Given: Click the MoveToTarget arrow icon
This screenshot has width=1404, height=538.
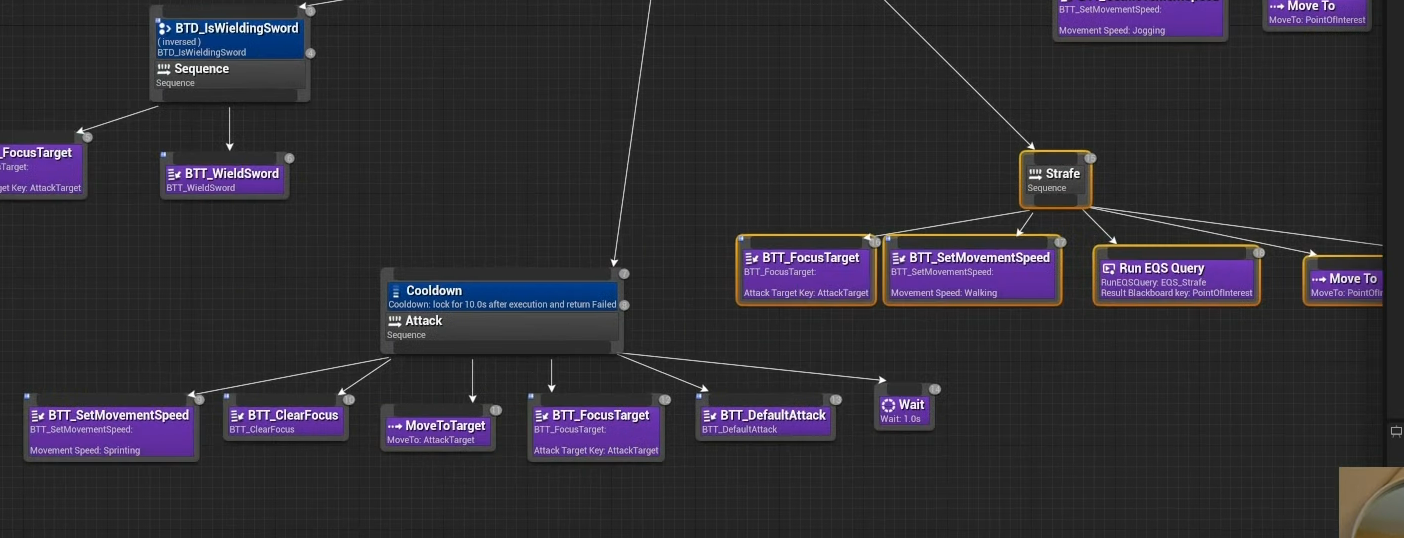Looking at the screenshot, I should [x=395, y=426].
